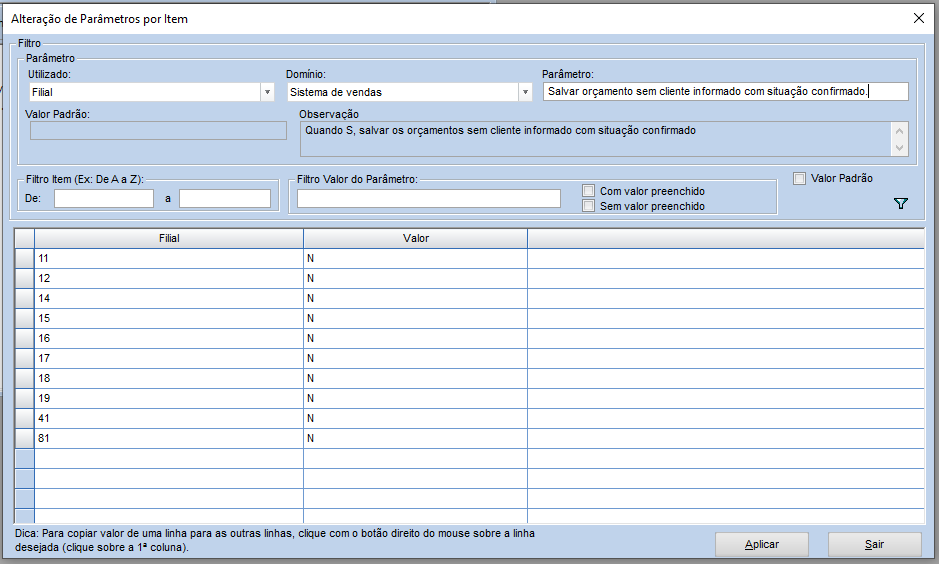Sort by the Filial column header
This screenshot has width=939, height=564.
point(169,239)
